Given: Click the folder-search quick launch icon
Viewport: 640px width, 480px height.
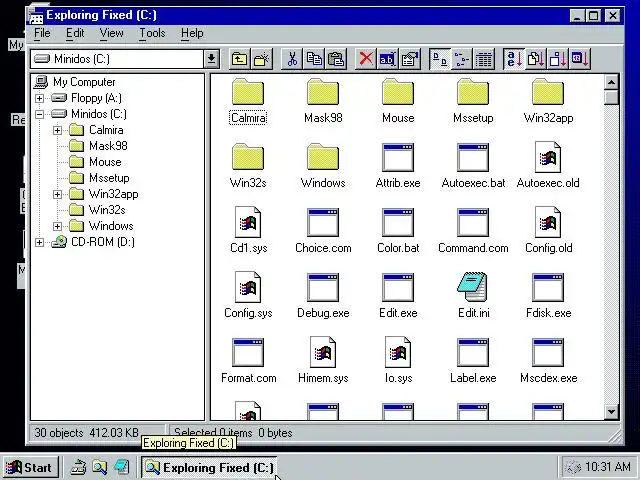Looking at the screenshot, I should (99, 467).
